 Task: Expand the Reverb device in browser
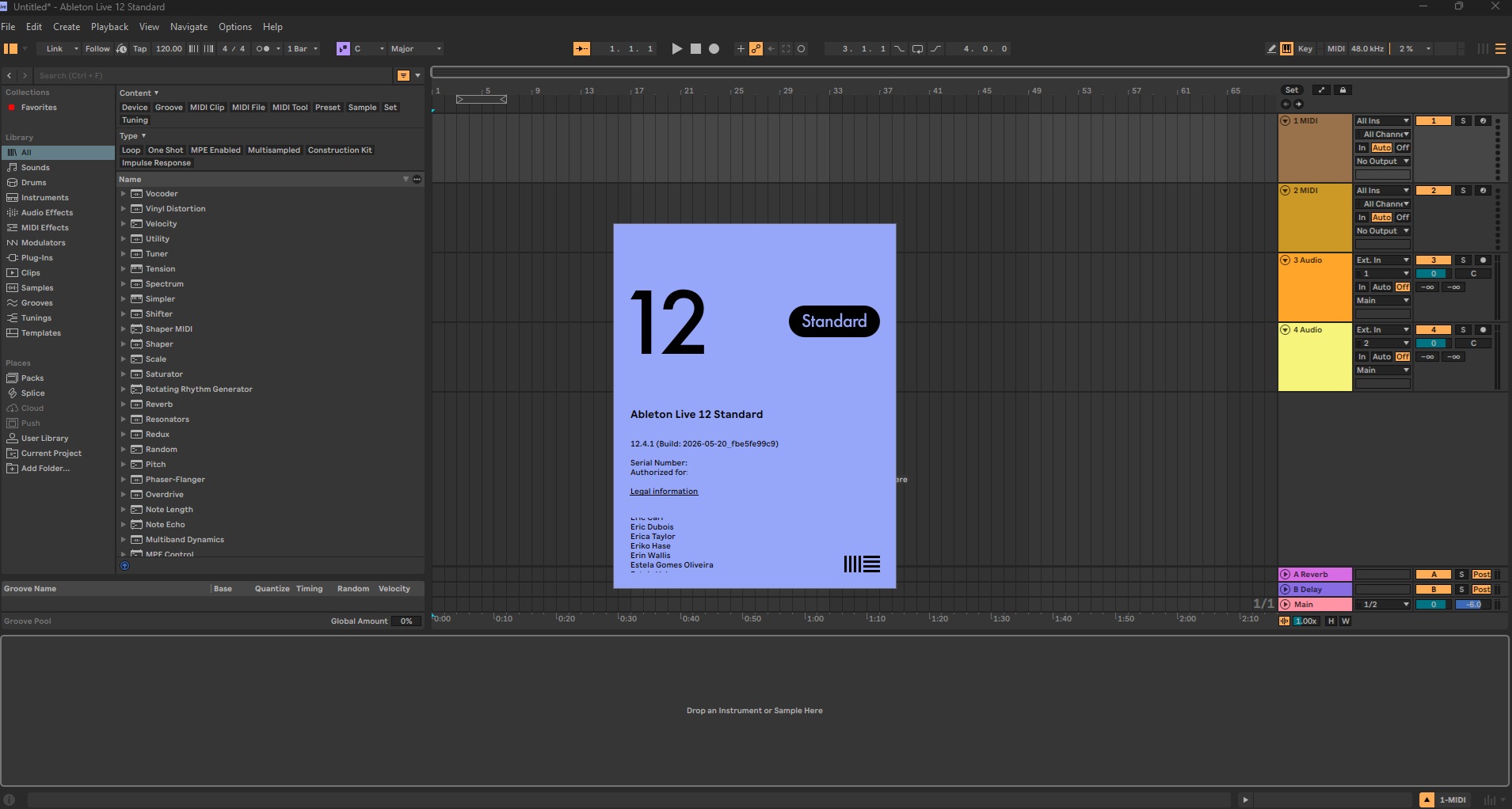pos(124,404)
